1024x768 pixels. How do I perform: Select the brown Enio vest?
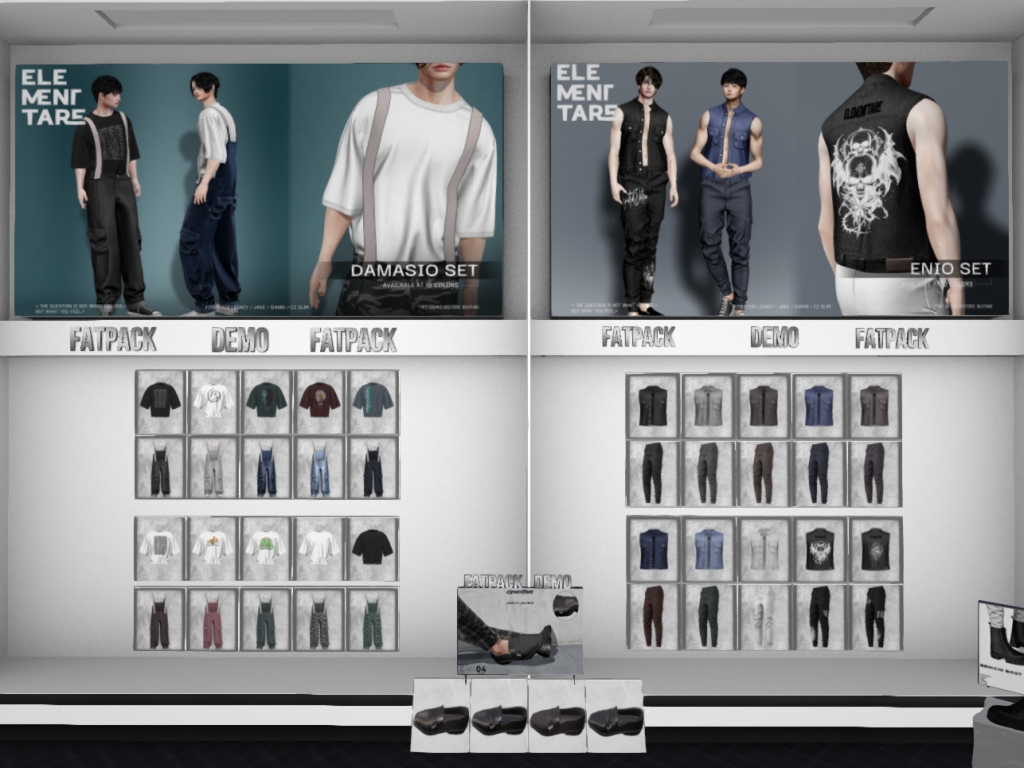point(764,406)
